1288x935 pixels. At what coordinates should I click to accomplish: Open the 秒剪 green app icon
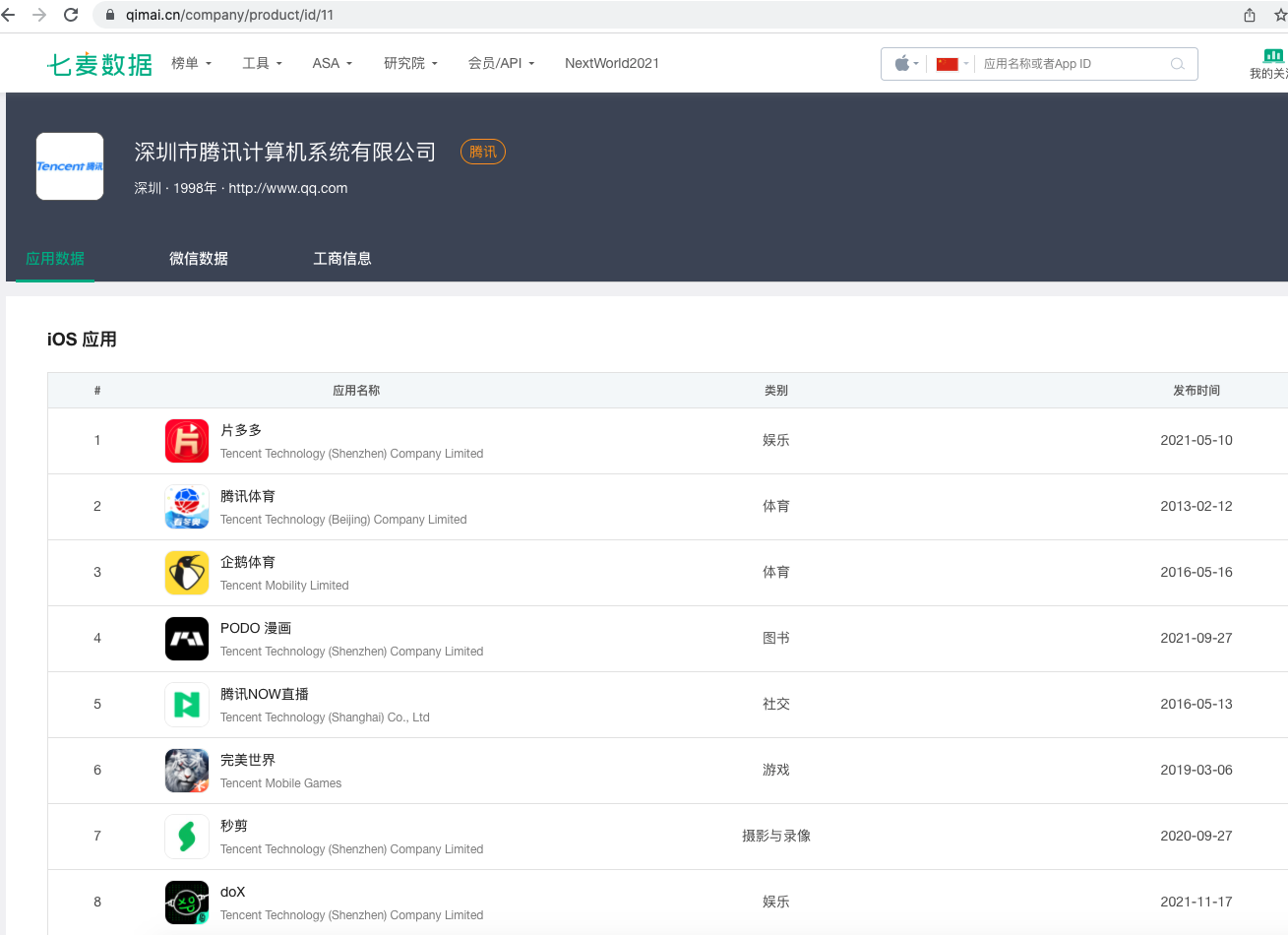click(186, 836)
